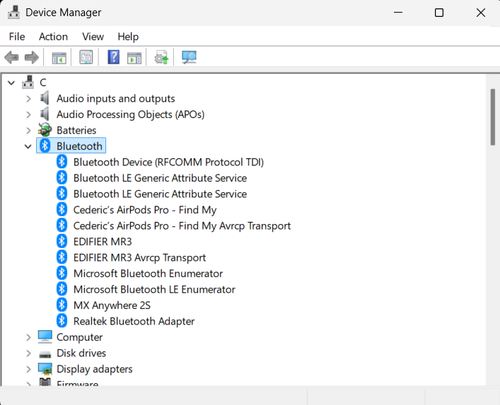Viewport: 500px width, 405px height.
Task: Click the computer root node icon
Action: pyautogui.click(x=28, y=82)
